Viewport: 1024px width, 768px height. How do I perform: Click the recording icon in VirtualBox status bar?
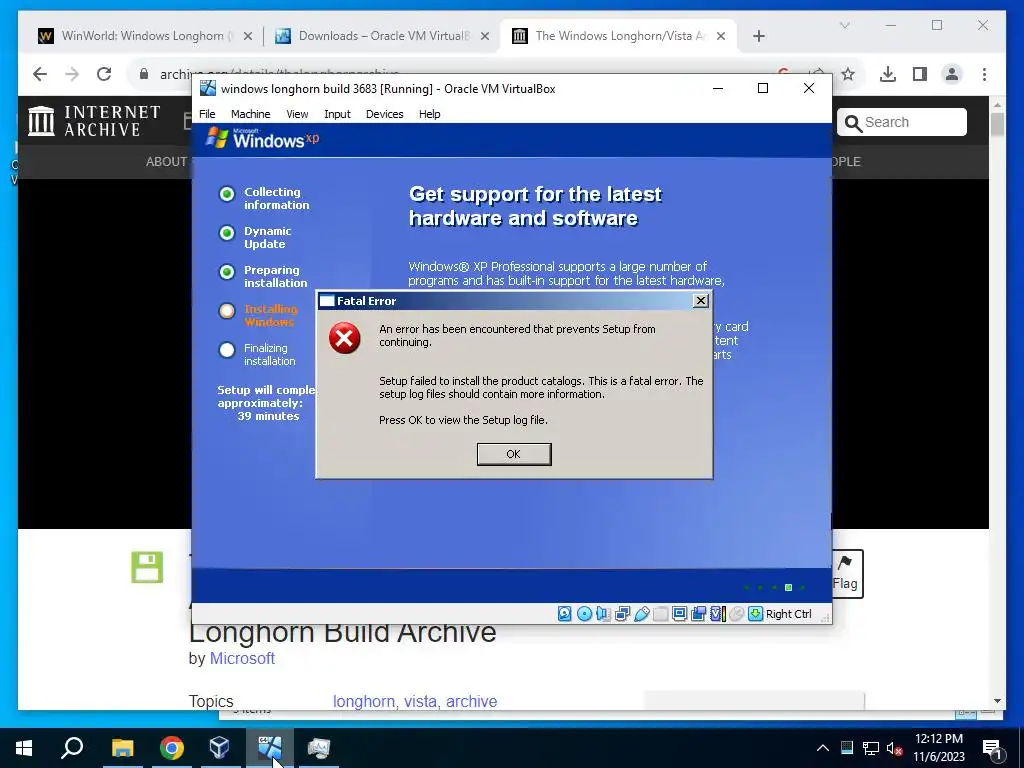(698, 614)
